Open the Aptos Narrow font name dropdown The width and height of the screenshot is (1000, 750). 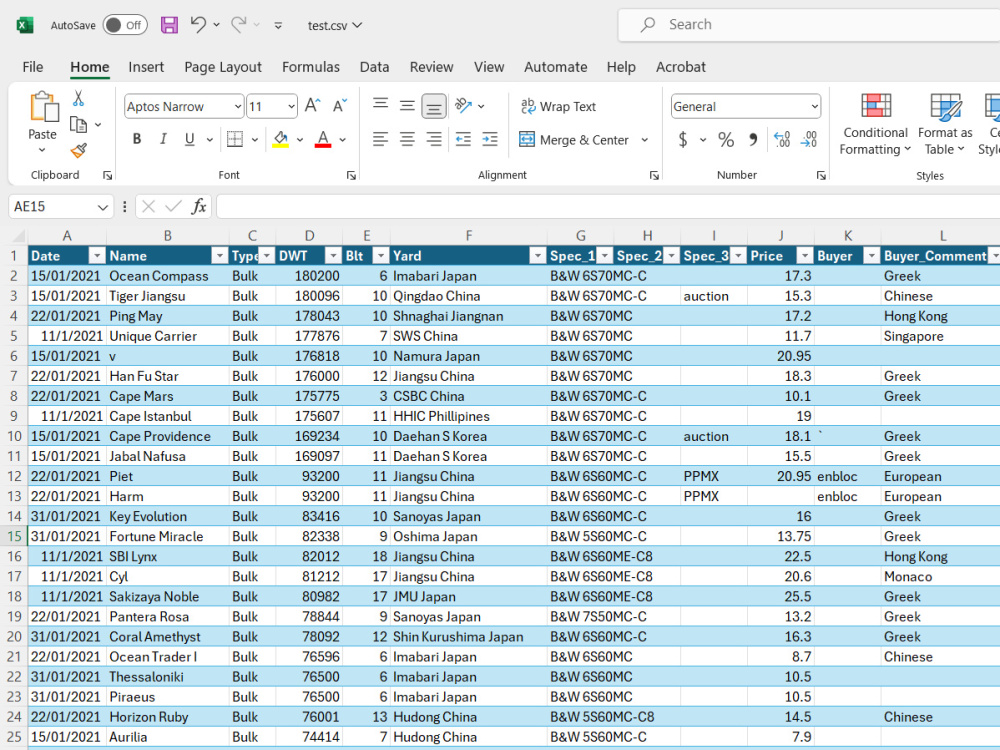tap(237, 107)
